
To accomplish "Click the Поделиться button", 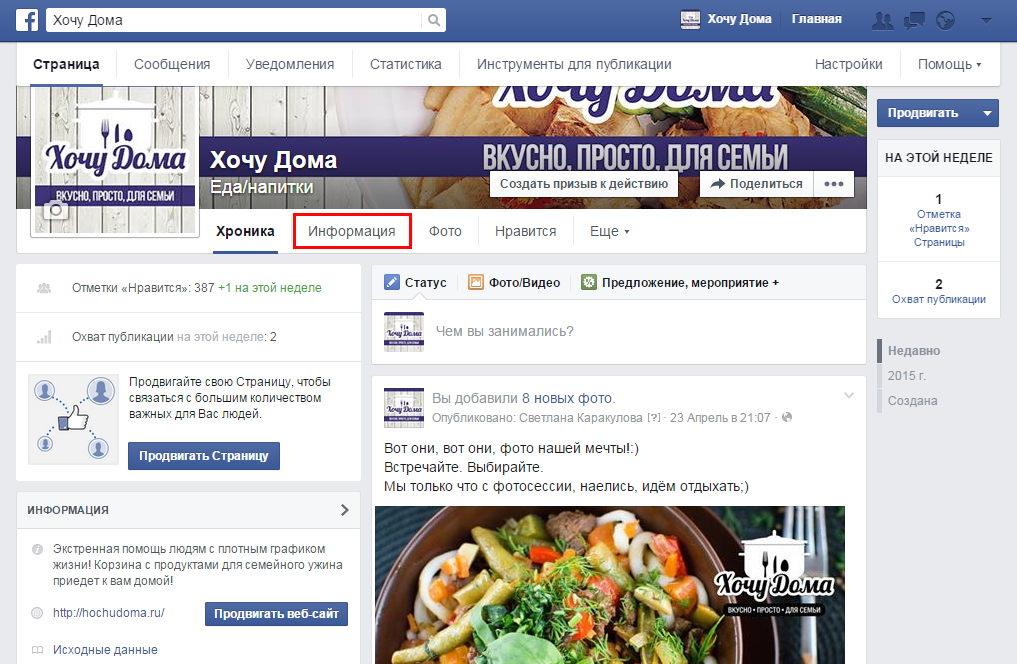I will pyautogui.click(x=756, y=184).
